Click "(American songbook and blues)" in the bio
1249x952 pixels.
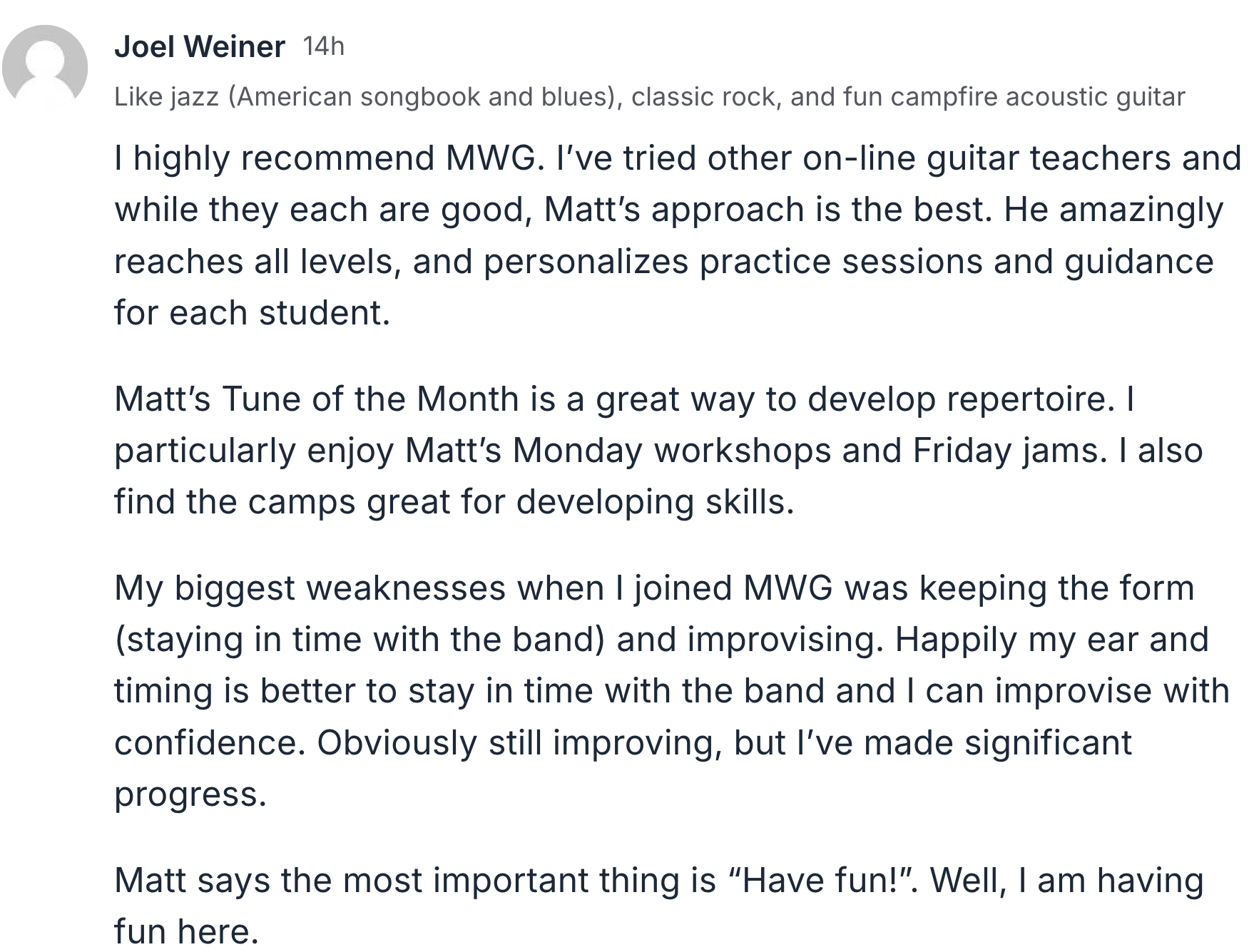[x=422, y=97]
